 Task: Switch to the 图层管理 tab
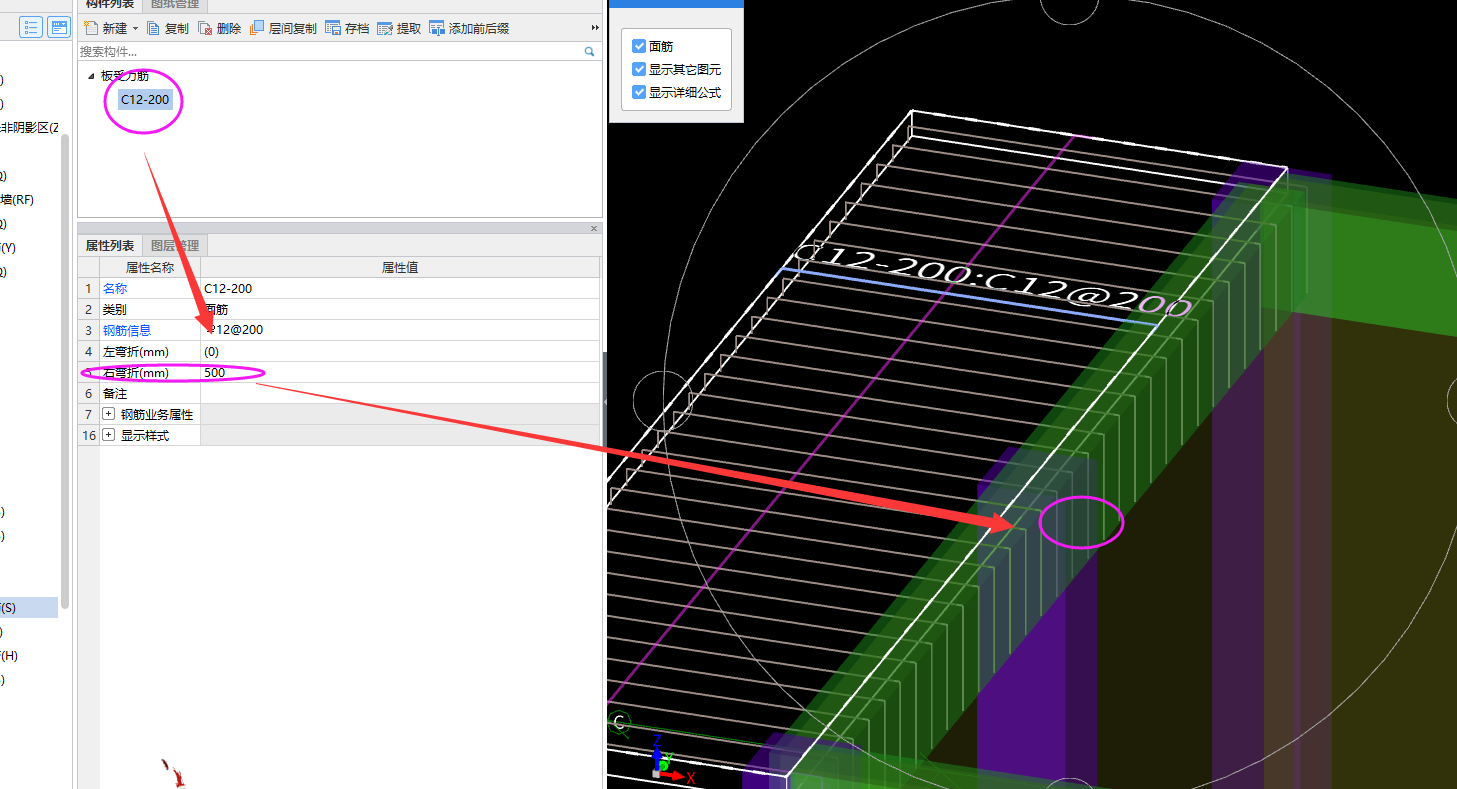175,245
